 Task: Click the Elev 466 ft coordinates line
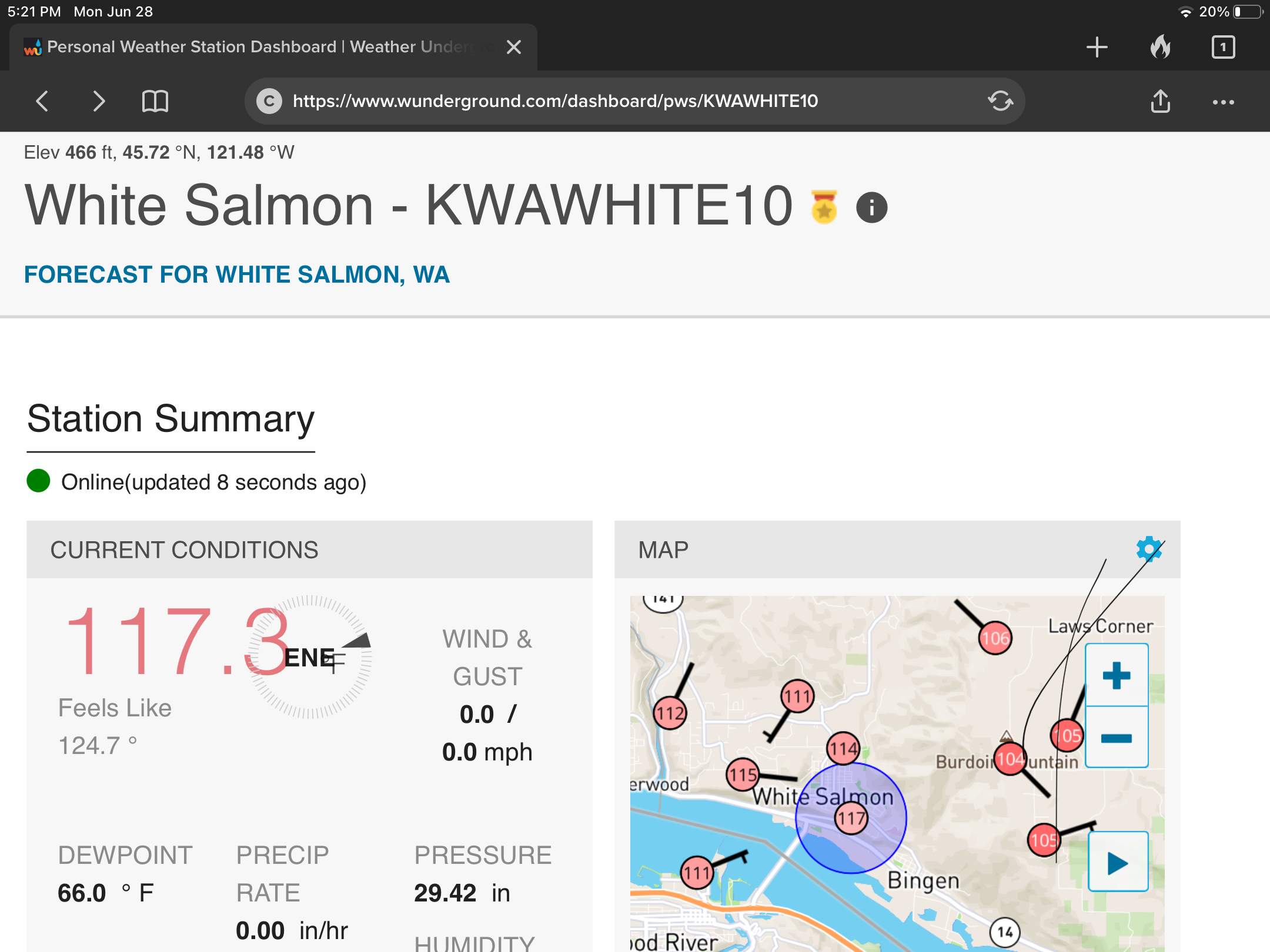[x=159, y=152]
